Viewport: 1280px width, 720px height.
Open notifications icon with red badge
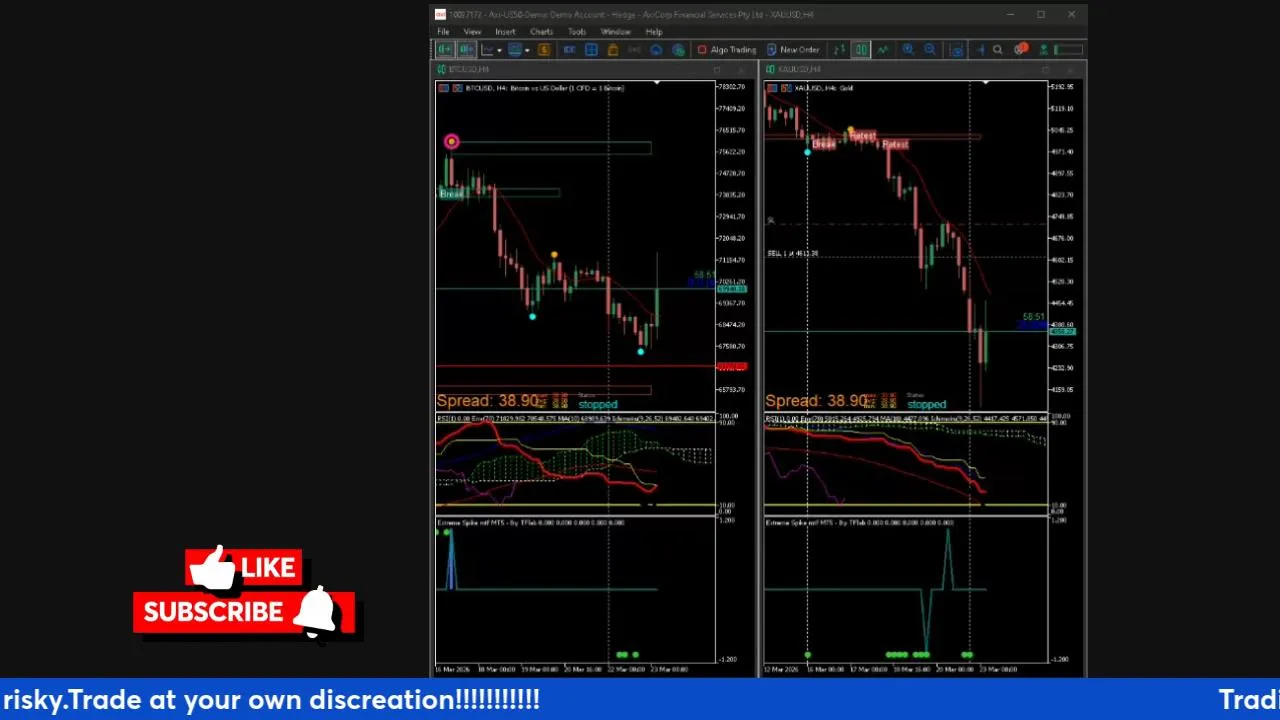tap(1020, 50)
